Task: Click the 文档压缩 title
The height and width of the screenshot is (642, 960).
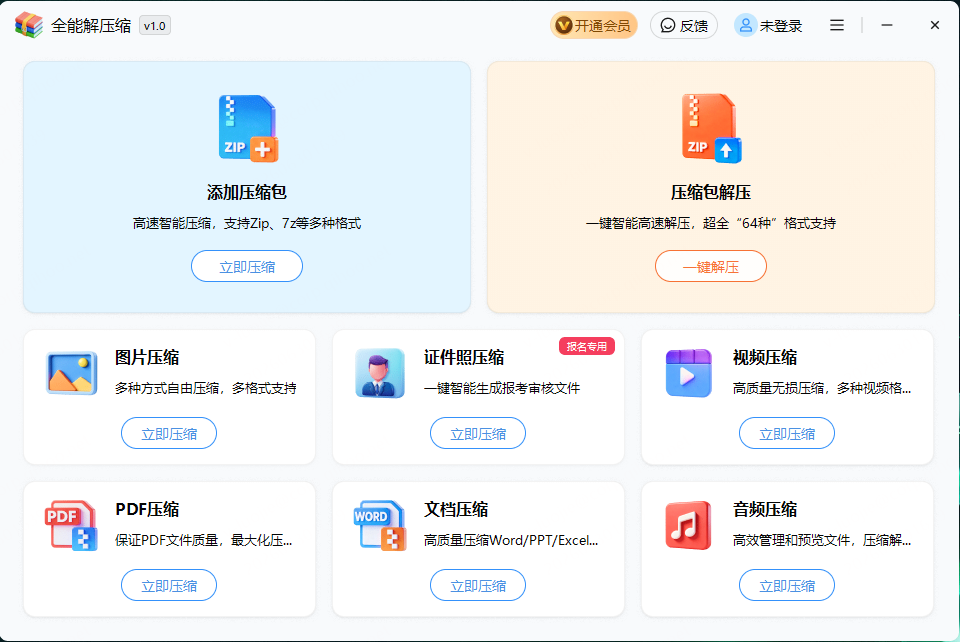Action: tap(456, 509)
